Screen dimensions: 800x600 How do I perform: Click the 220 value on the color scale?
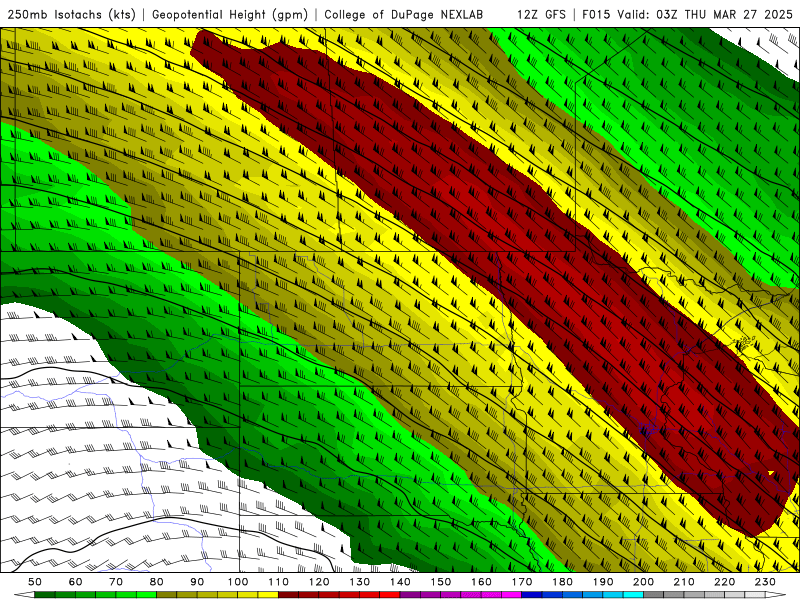click(x=724, y=582)
